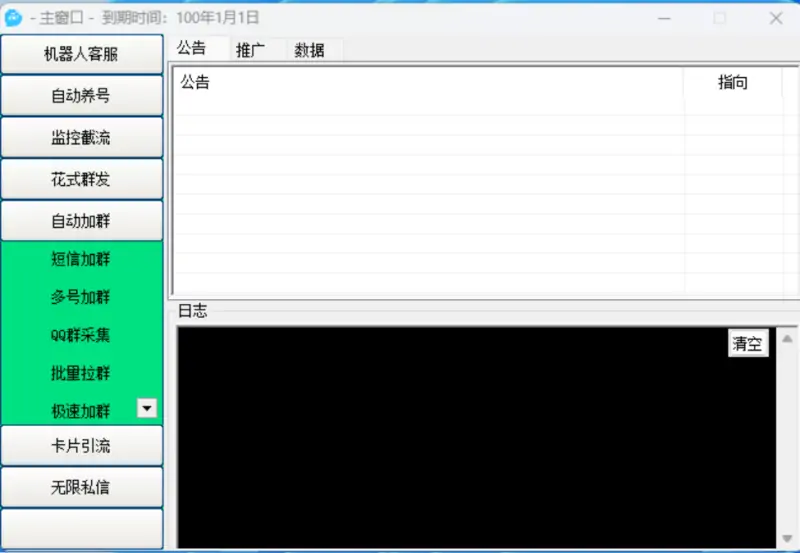Open the 自动养号 section
Screen dimensions: 800x553
[x=81, y=96]
